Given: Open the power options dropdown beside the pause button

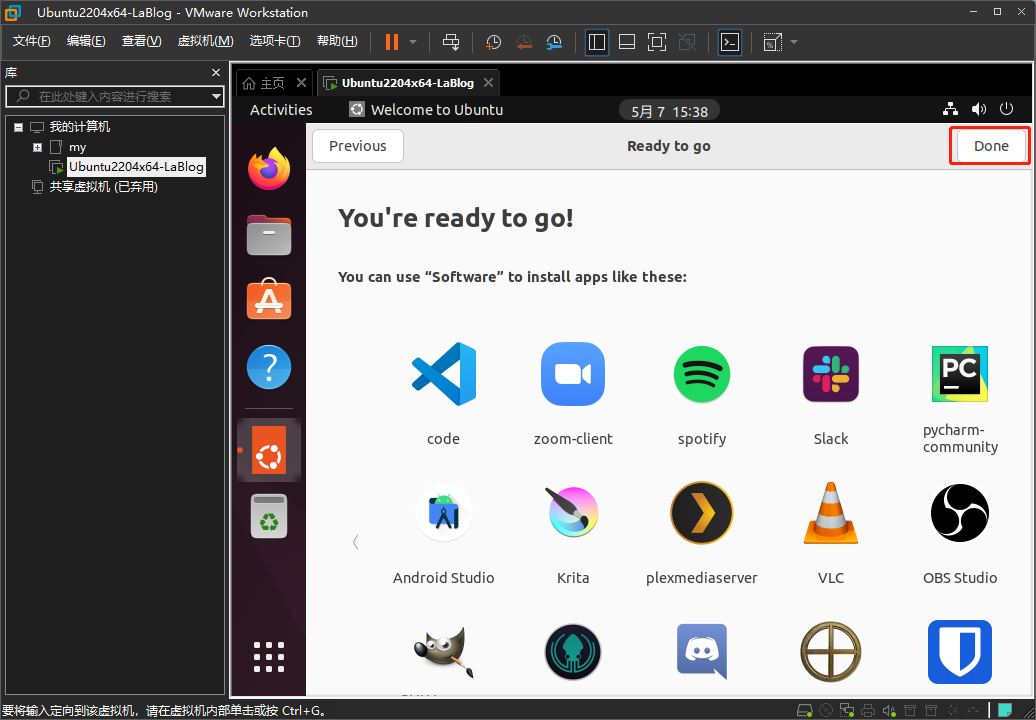Looking at the screenshot, I should pos(413,42).
